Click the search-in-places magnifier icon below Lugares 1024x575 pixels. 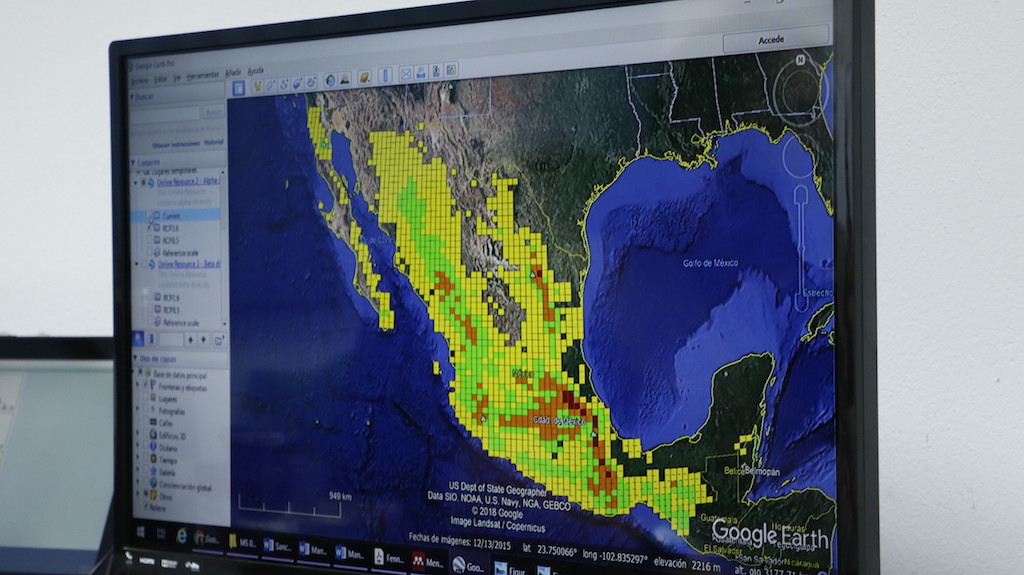tap(137, 339)
